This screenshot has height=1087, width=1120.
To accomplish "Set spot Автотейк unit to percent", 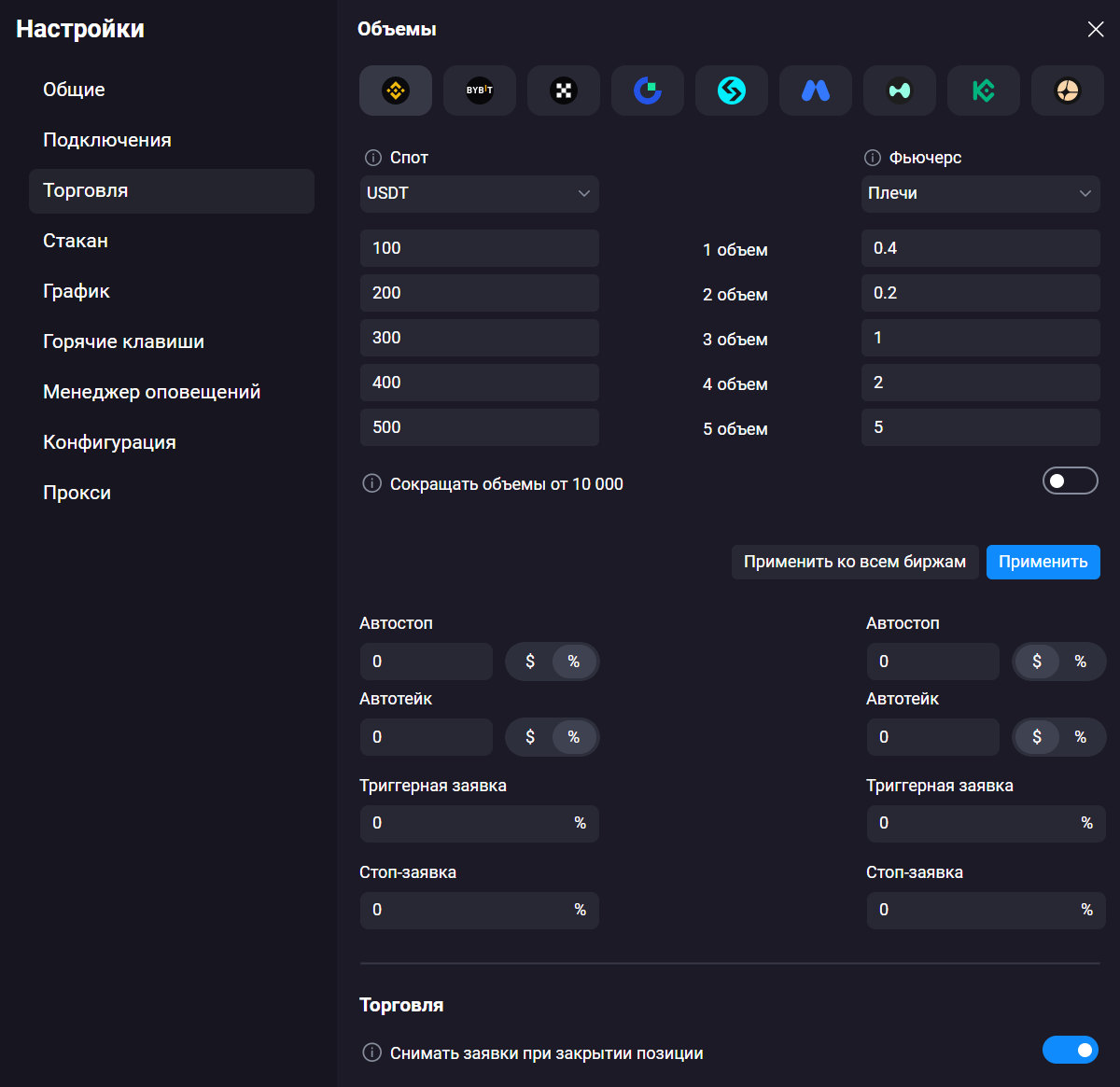I will click(x=574, y=737).
